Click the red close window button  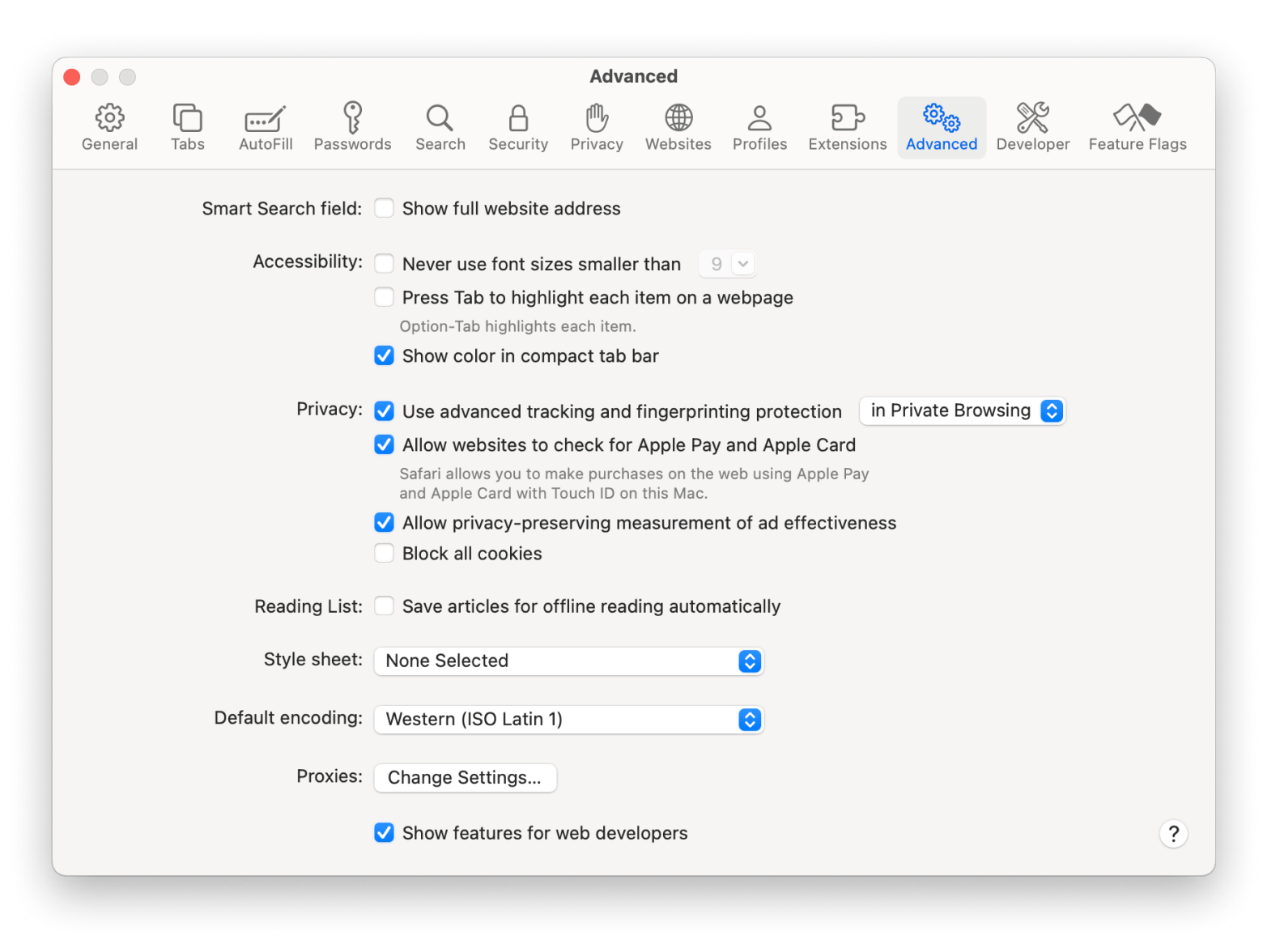point(72,77)
